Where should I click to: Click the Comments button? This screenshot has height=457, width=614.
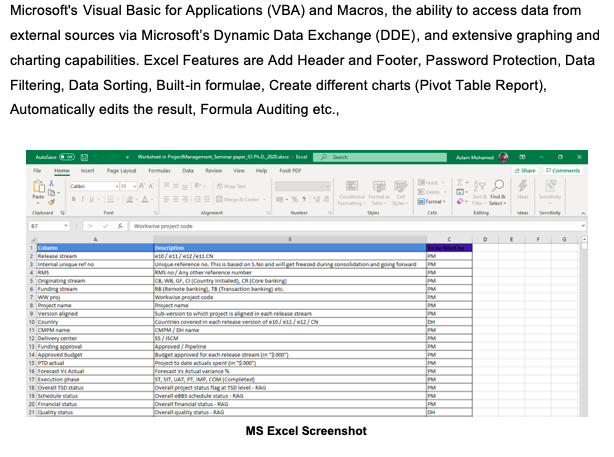coord(563,171)
